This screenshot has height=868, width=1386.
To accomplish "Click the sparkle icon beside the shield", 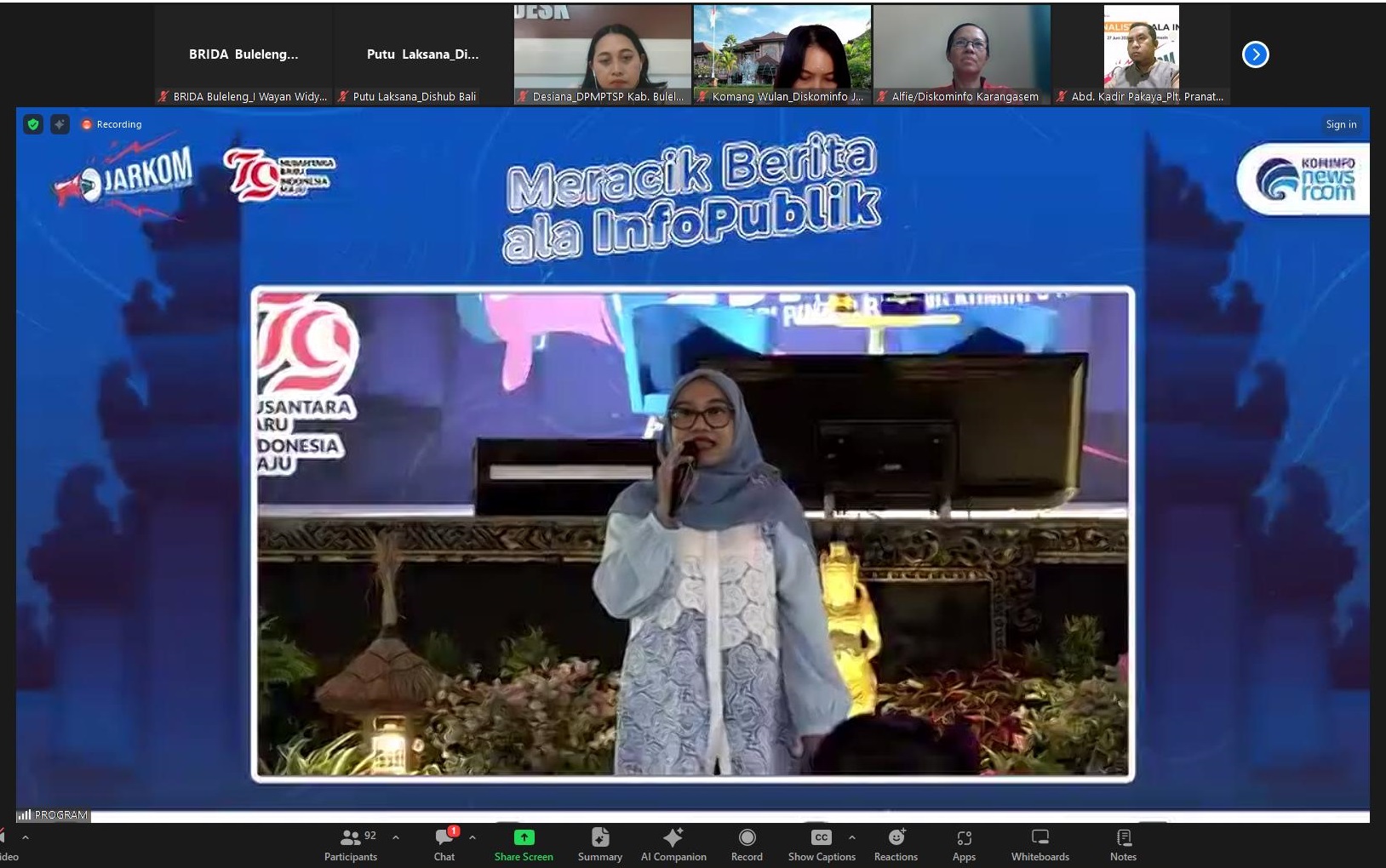I will click(x=60, y=124).
